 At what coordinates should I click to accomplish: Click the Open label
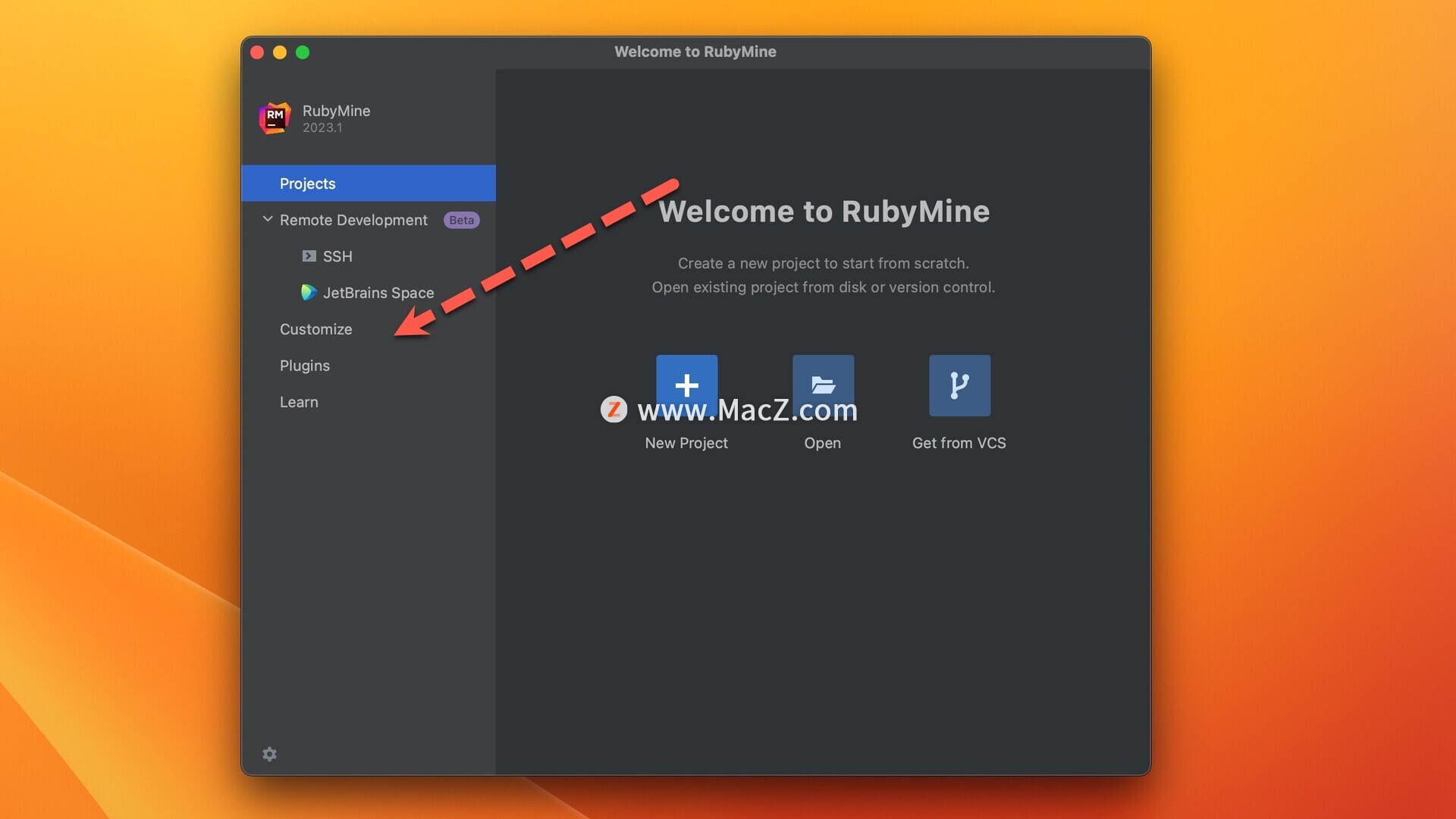tap(823, 443)
